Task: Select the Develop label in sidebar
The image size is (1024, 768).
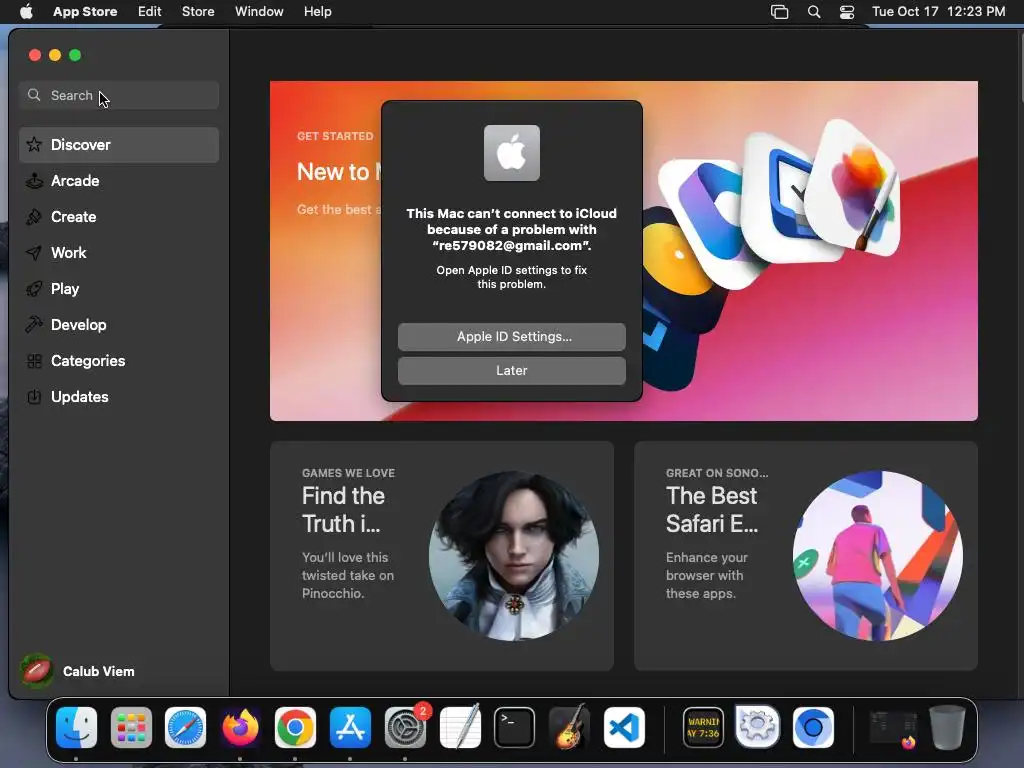Action: 79,325
